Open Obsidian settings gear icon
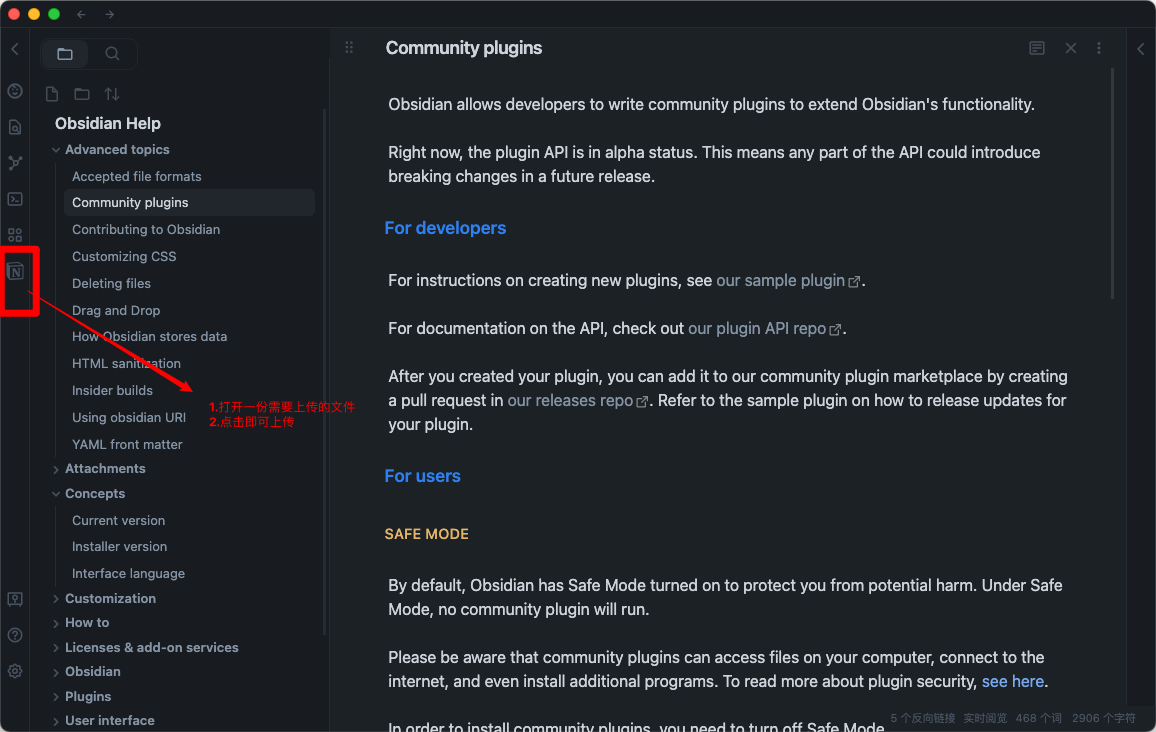1156x732 pixels. tap(15, 671)
